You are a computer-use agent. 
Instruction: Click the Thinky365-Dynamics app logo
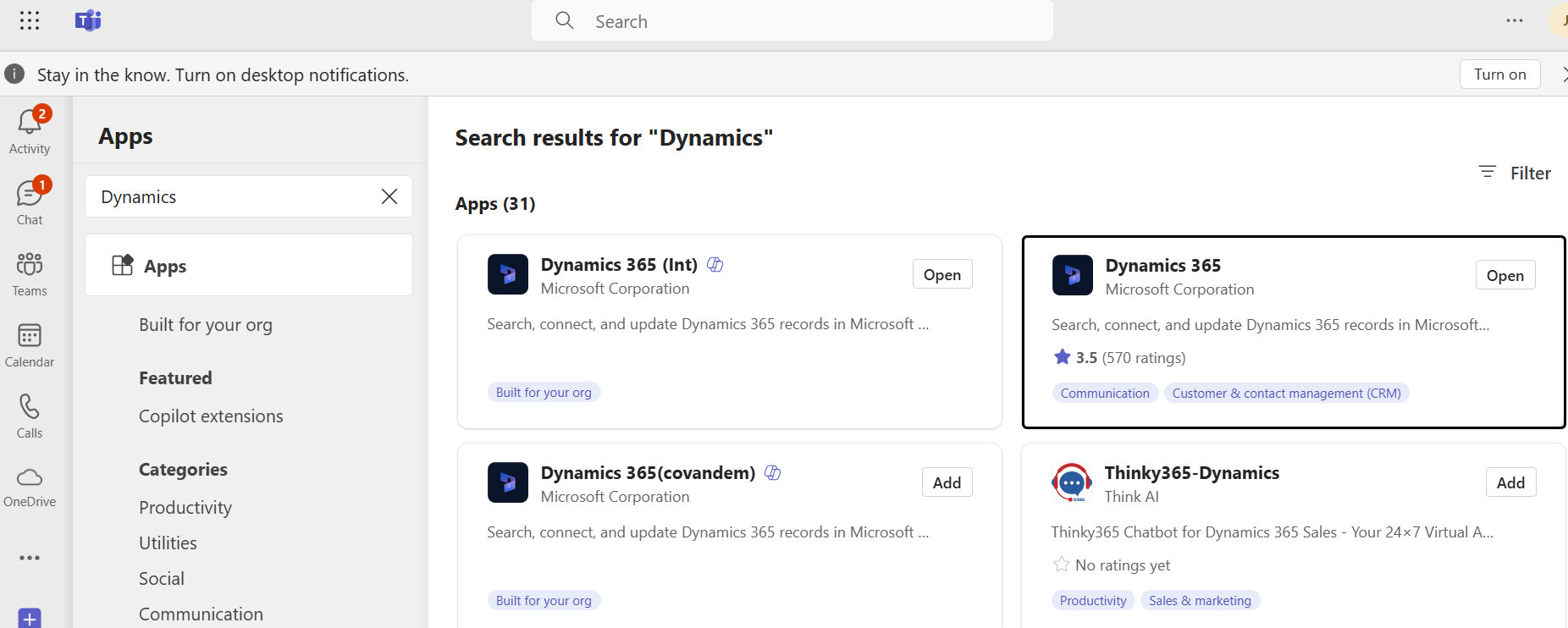tap(1072, 482)
